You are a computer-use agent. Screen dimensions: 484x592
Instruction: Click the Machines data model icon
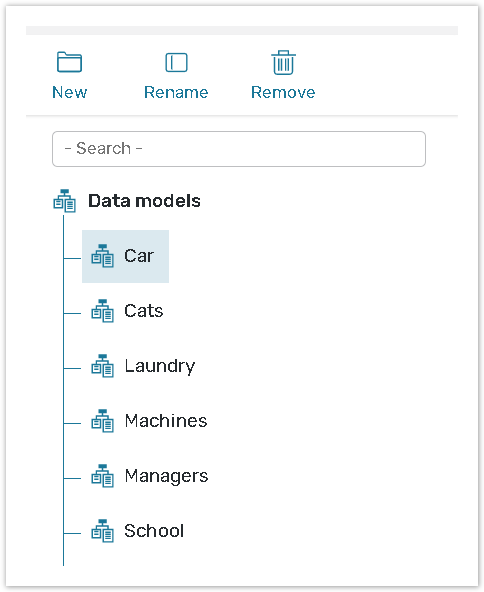coord(102,421)
